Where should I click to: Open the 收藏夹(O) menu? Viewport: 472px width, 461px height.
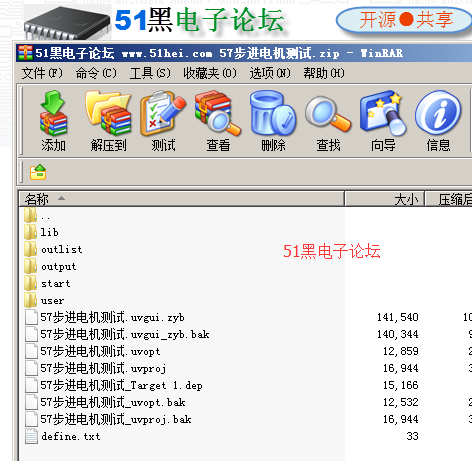(210, 73)
